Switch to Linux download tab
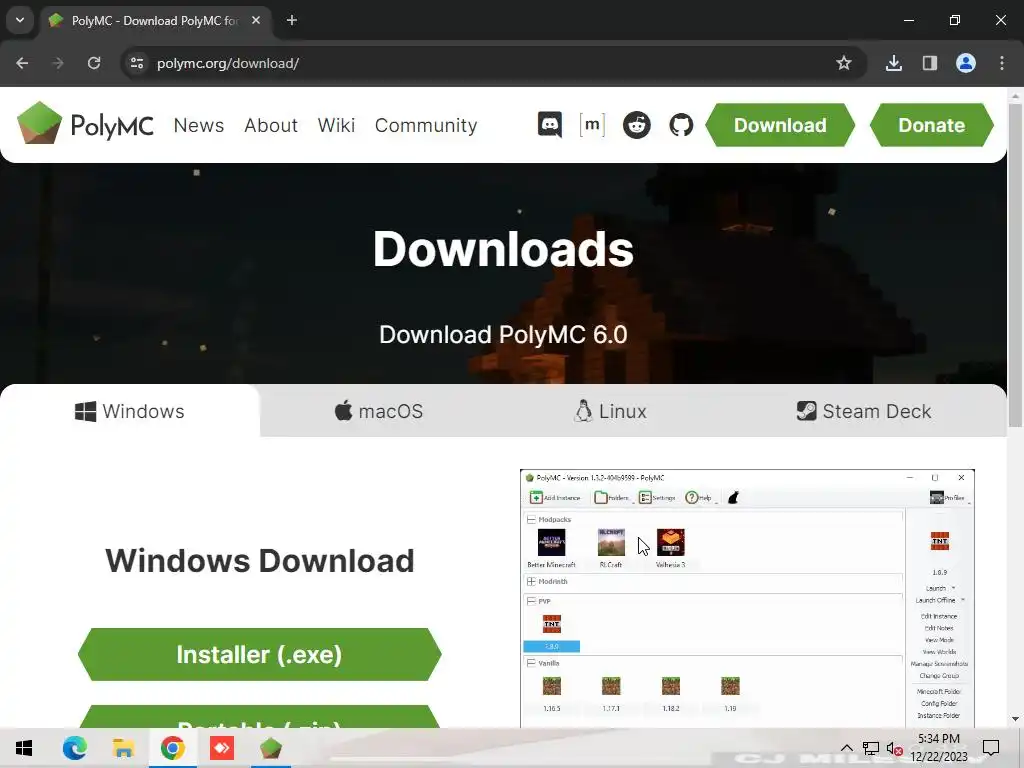This screenshot has height=768, width=1024. [611, 411]
